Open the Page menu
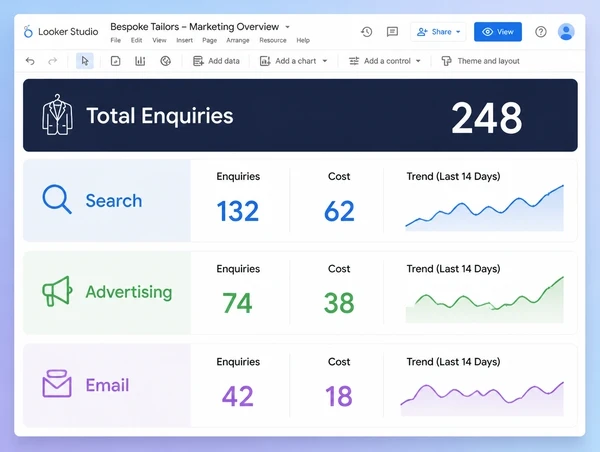 click(209, 40)
